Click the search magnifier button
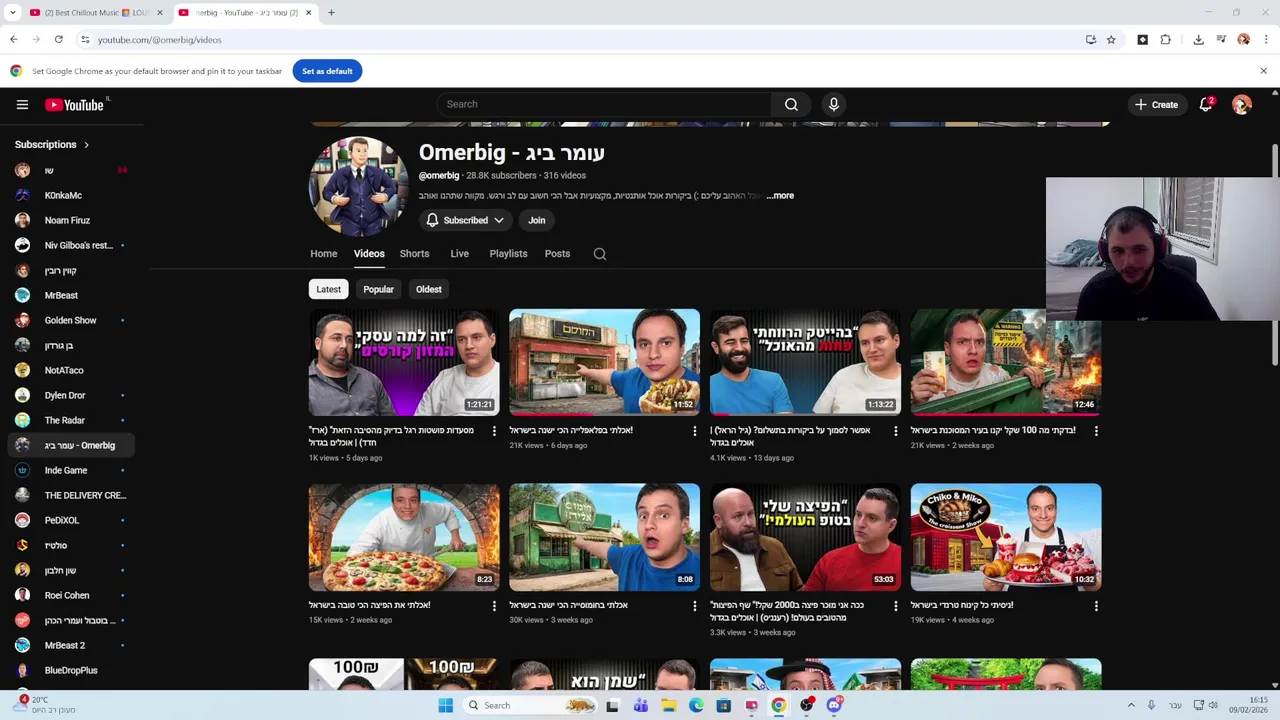This screenshot has height=720, width=1280. (x=791, y=104)
